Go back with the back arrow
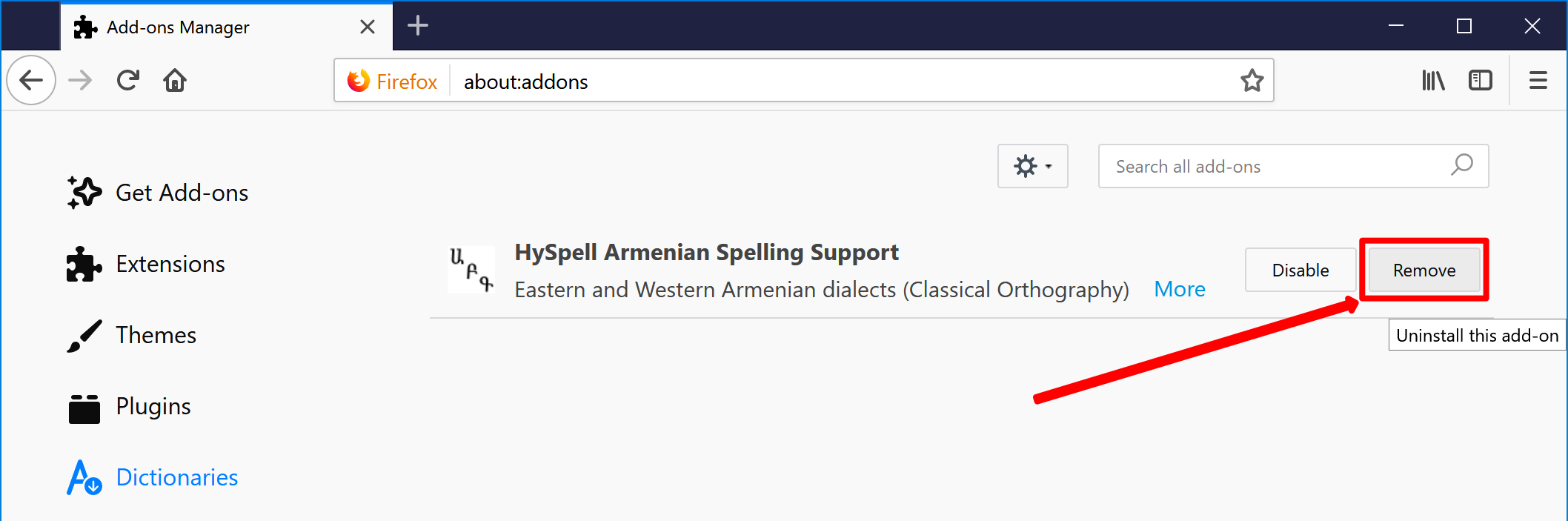The image size is (1568, 521). pyautogui.click(x=31, y=80)
